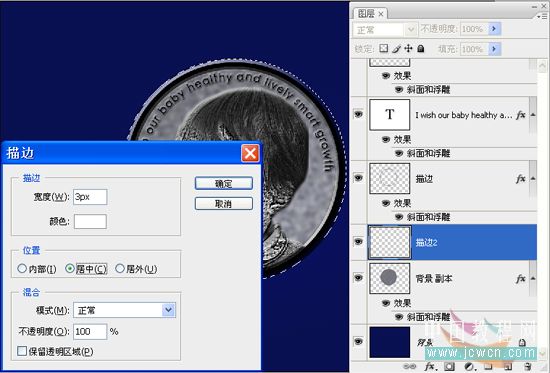The height and width of the screenshot is (373, 550).
Task: Lock transparent pixels icon in Layers panel
Action: click(x=383, y=48)
